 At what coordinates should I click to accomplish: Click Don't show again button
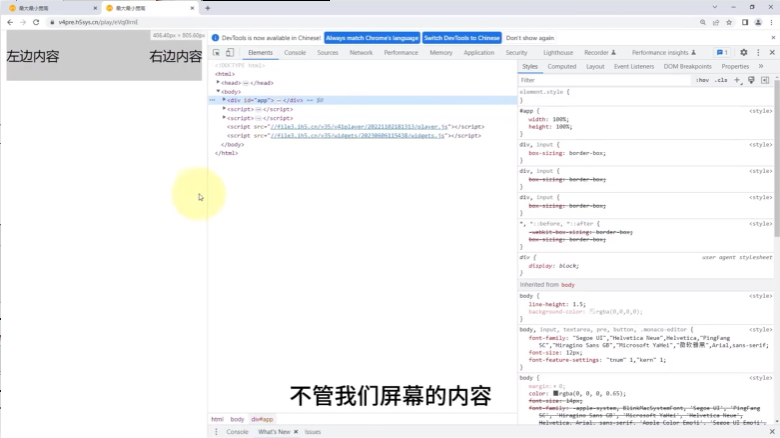[x=530, y=38]
